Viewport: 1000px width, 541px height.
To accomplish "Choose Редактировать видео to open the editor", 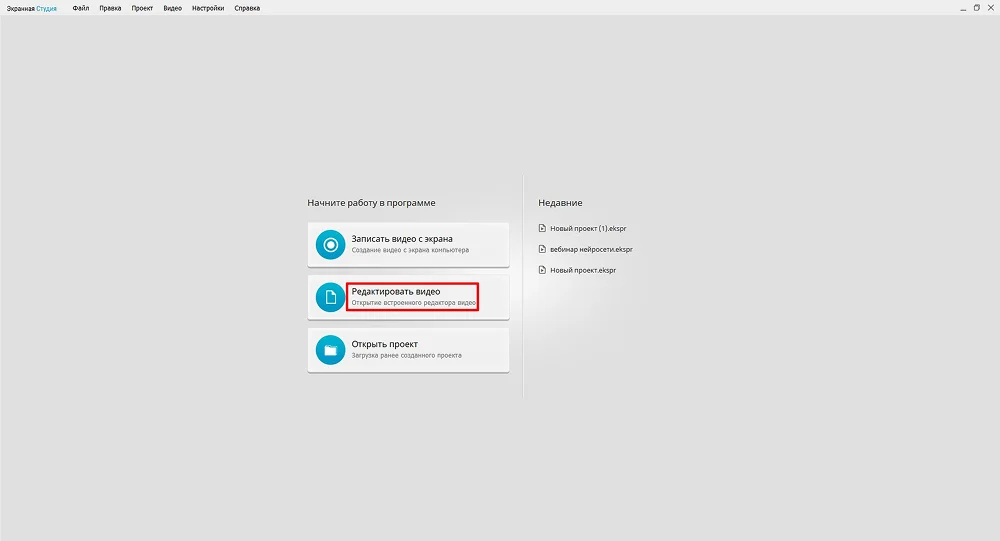I will click(412, 296).
